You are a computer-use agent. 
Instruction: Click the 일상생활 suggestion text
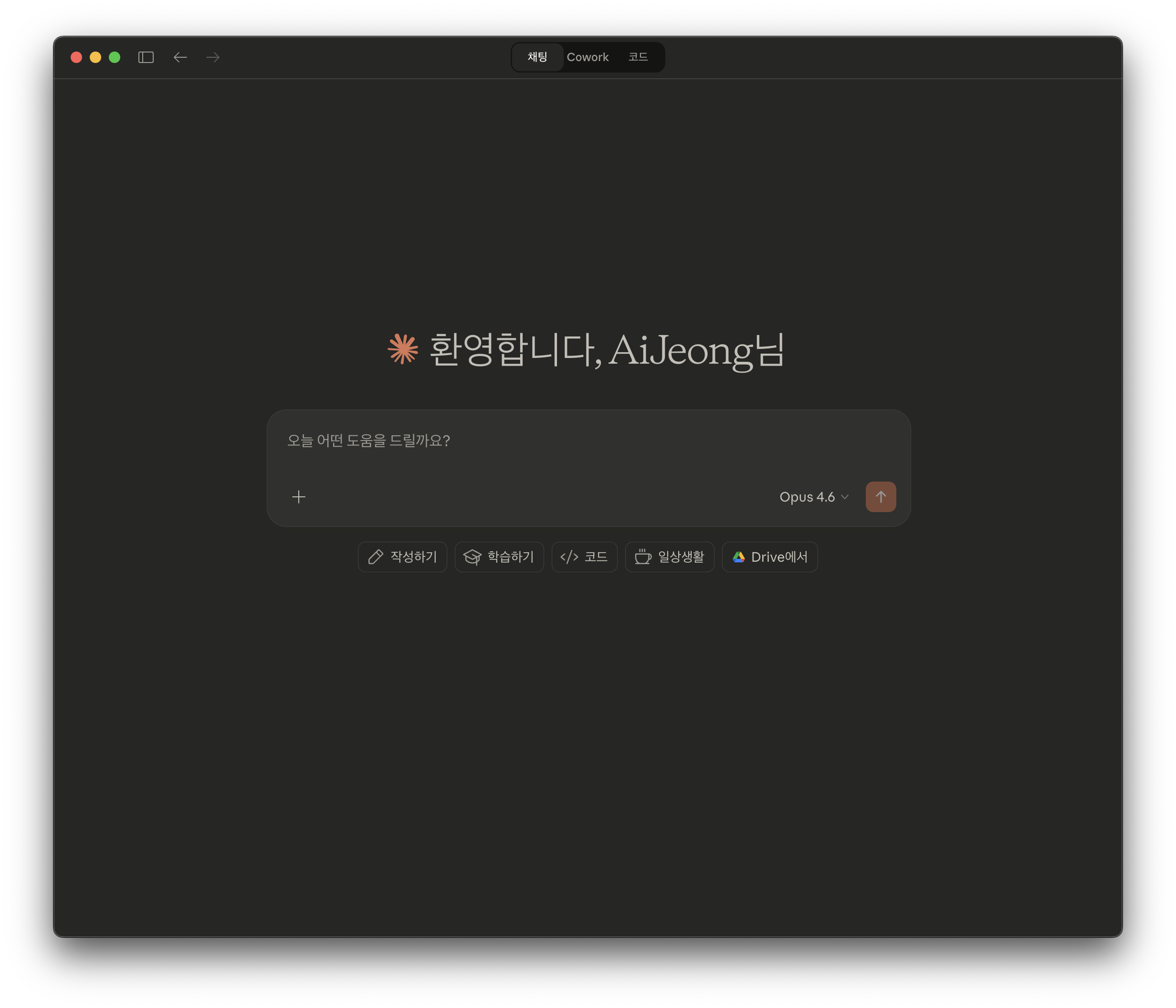681,557
